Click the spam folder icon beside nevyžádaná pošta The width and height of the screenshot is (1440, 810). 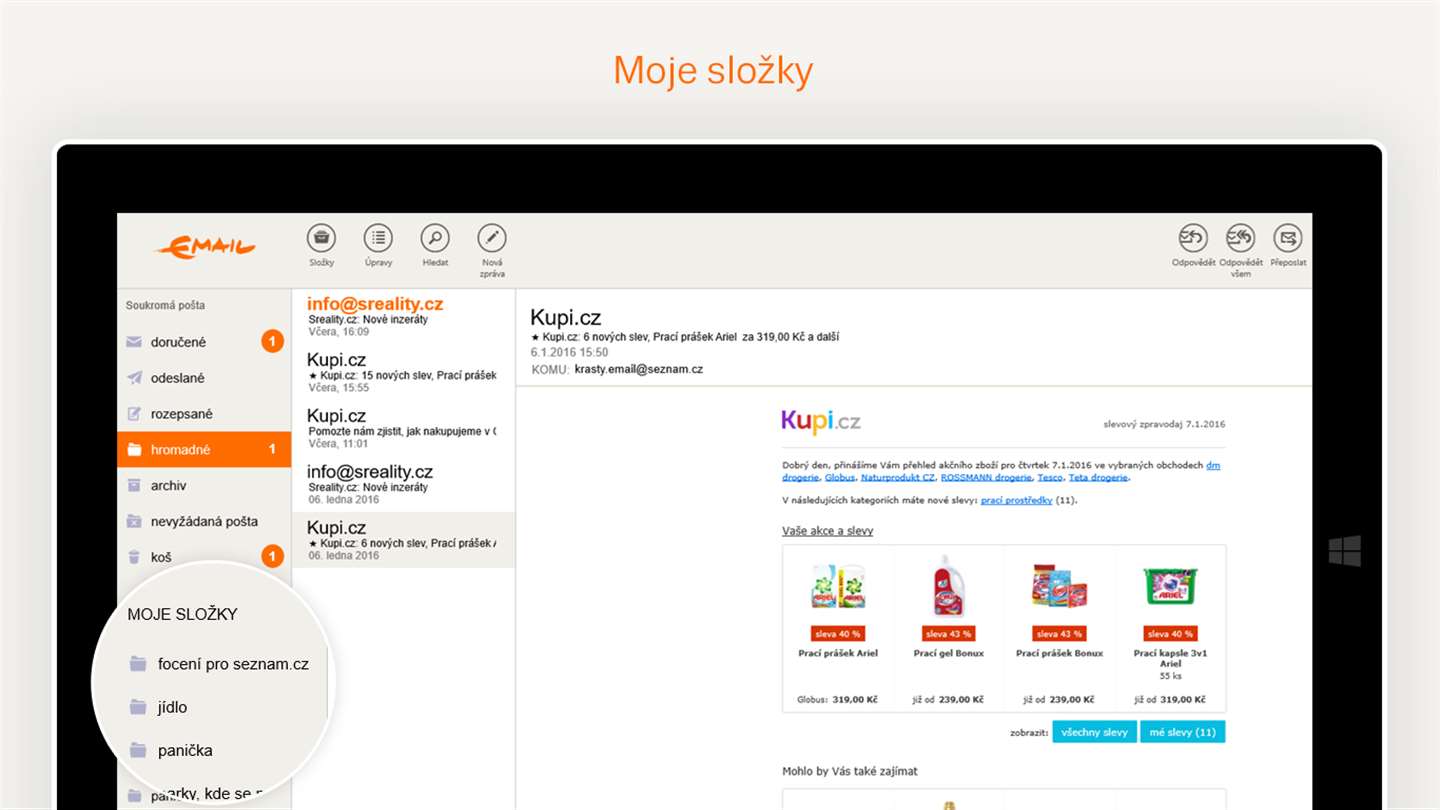tap(134, 521)
